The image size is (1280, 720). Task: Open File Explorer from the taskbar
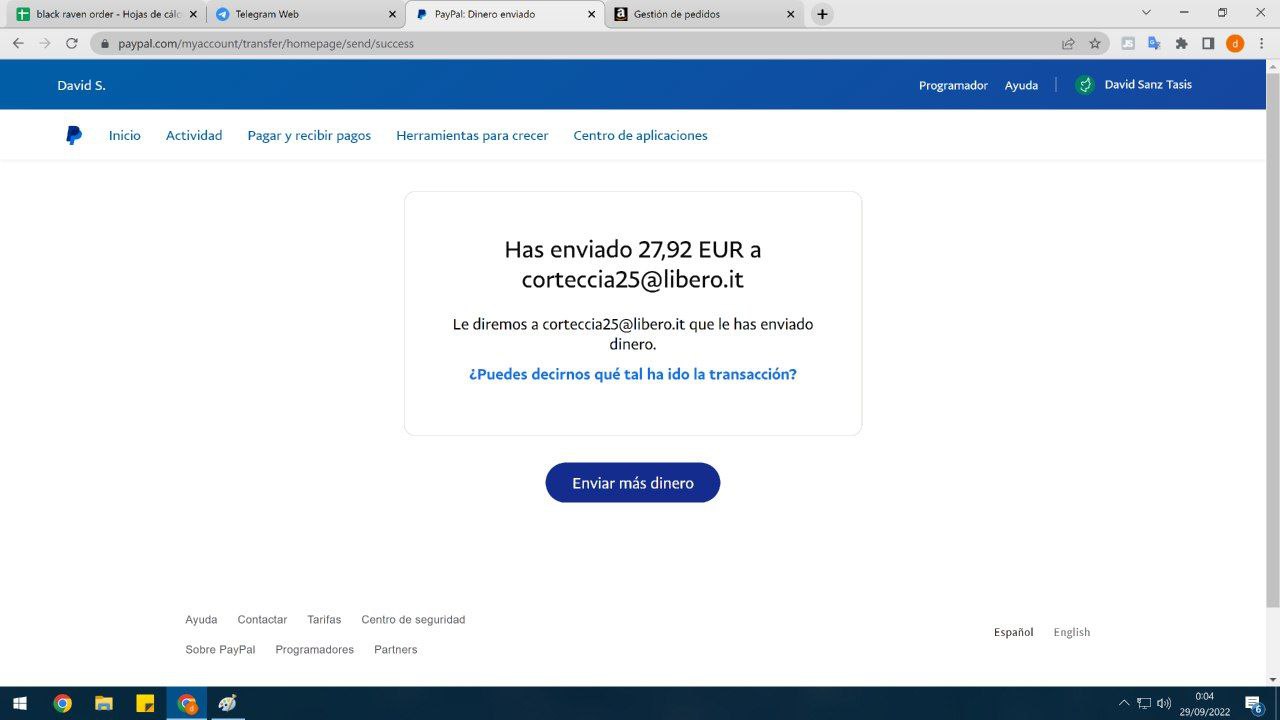pos(103,703)
